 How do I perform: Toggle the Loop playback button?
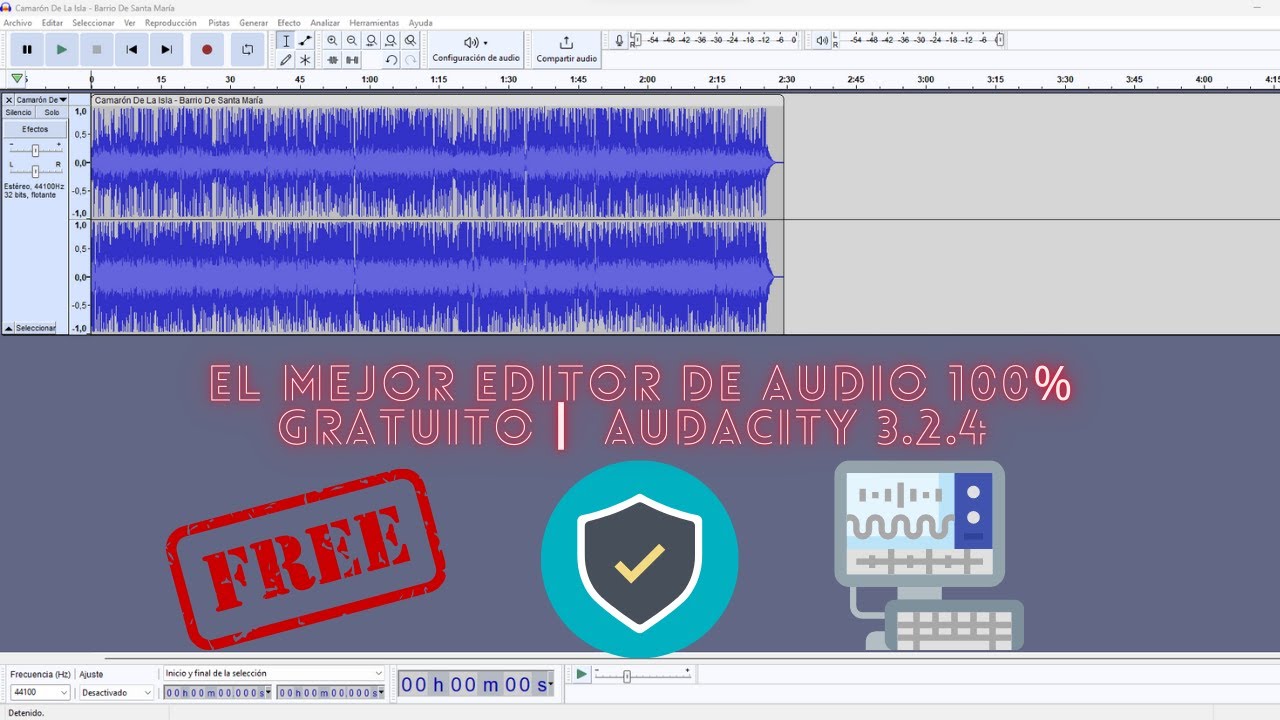247,49
